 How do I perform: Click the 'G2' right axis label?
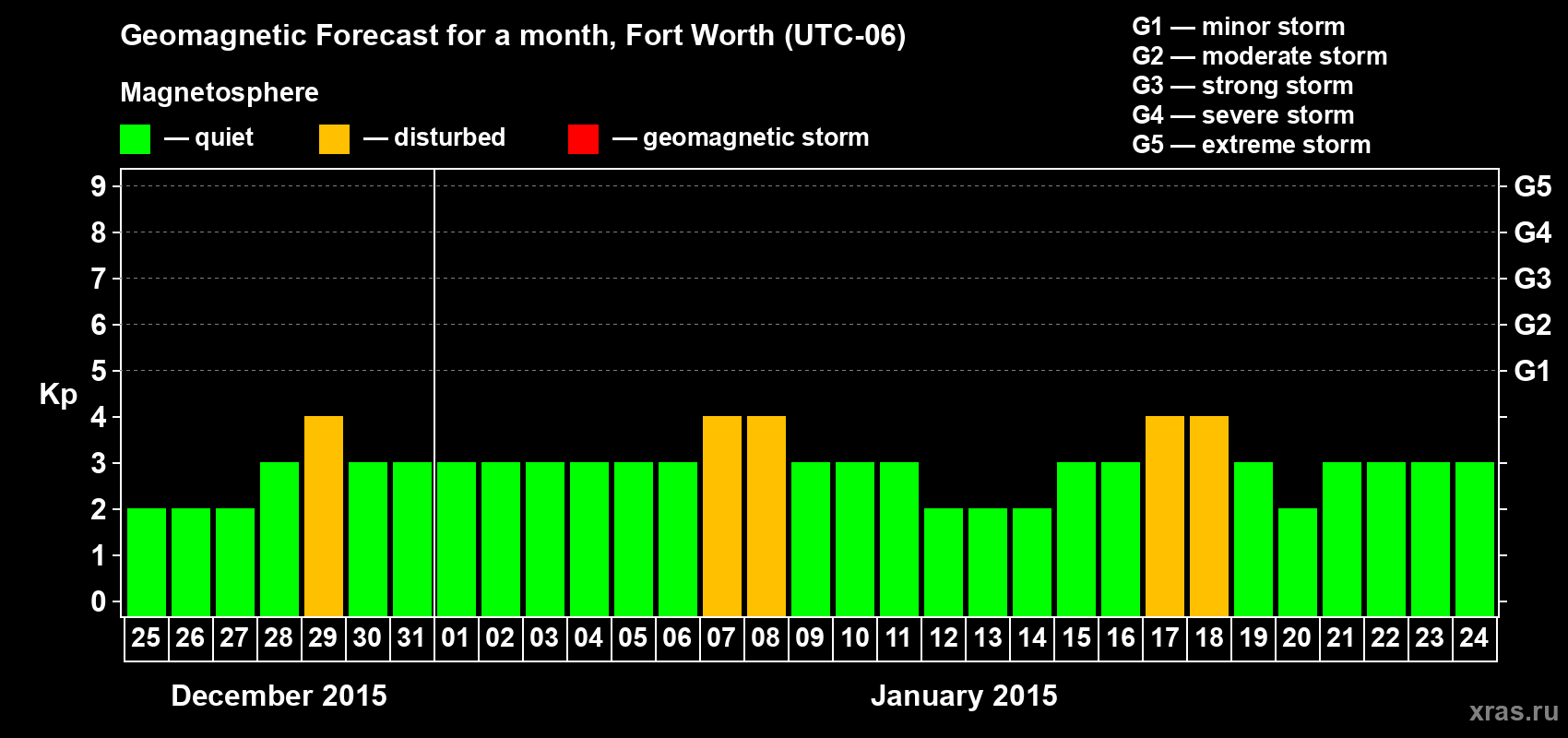1533,325
